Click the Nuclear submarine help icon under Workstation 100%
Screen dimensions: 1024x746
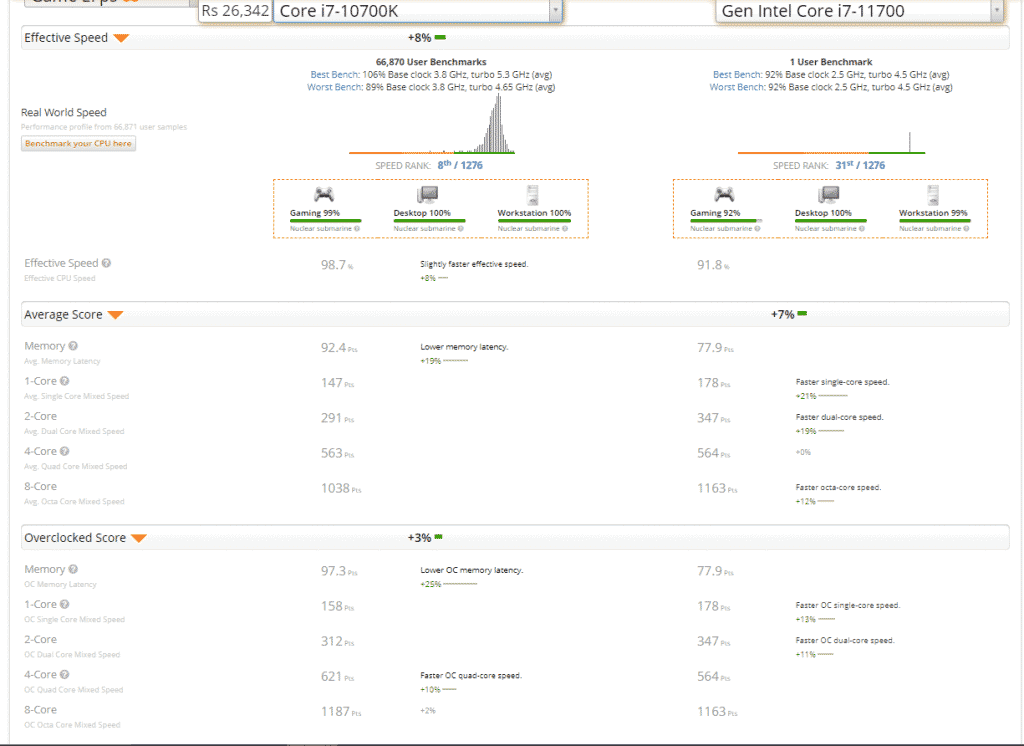point(565,229)
